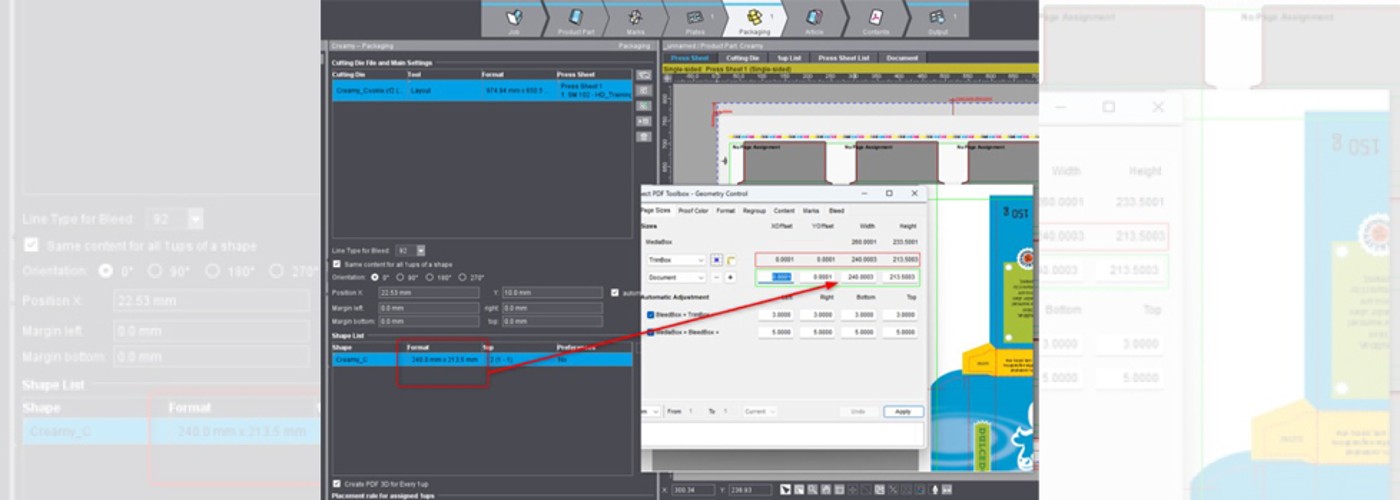This screenshot has width=1400, height=500.
Task: Click the minus button in Document row
Action: tap(716, 277)
